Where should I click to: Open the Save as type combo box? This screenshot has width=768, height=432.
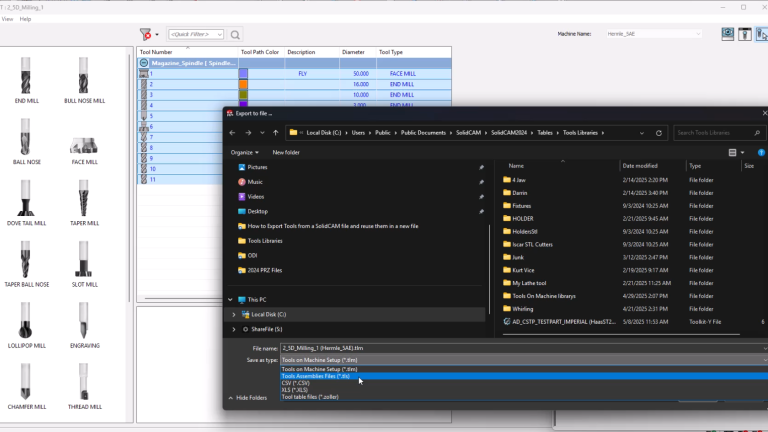click(x=524, y=360)
